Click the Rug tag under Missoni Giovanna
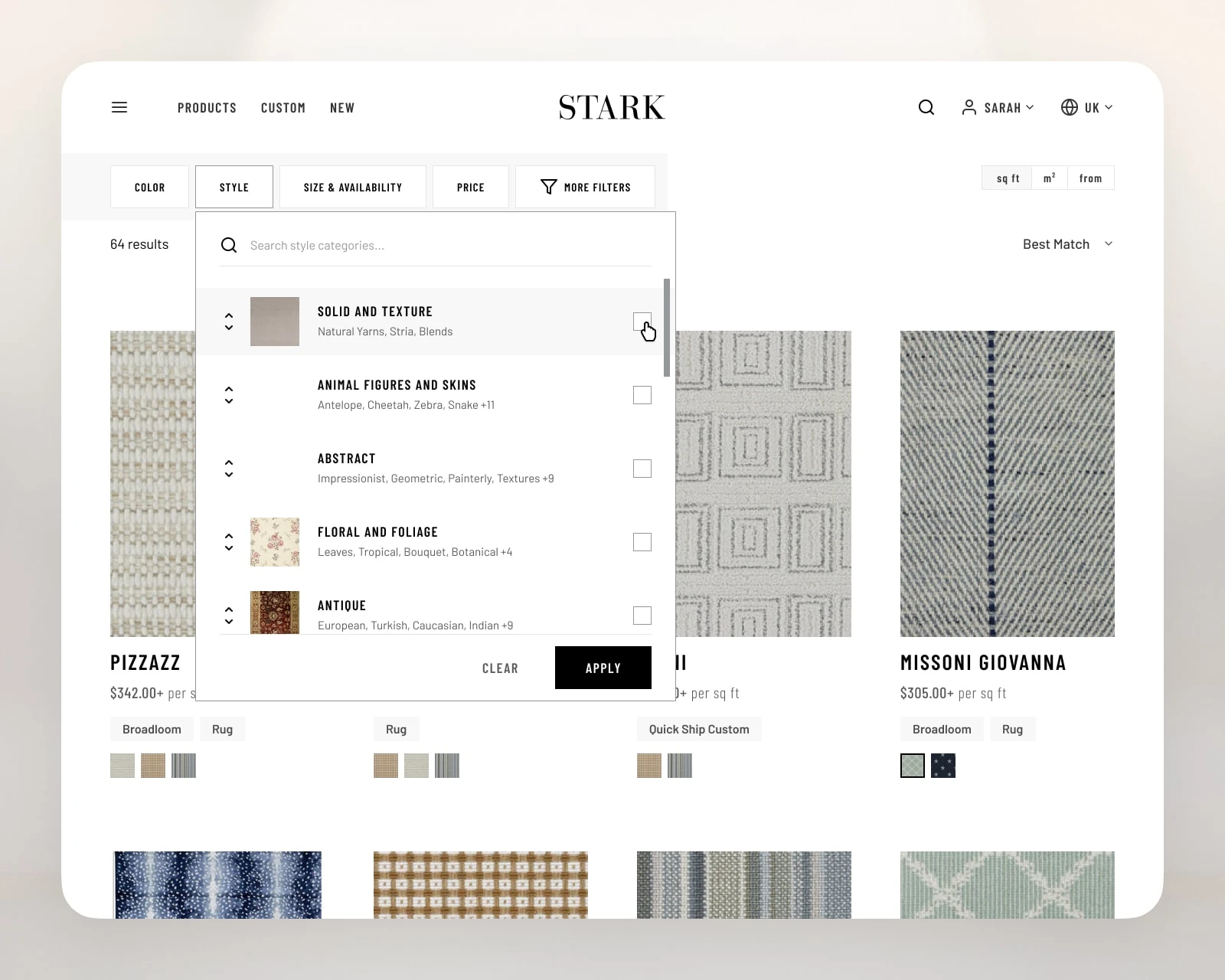Screen dimensions: 1225x980 pos(1012,729)
